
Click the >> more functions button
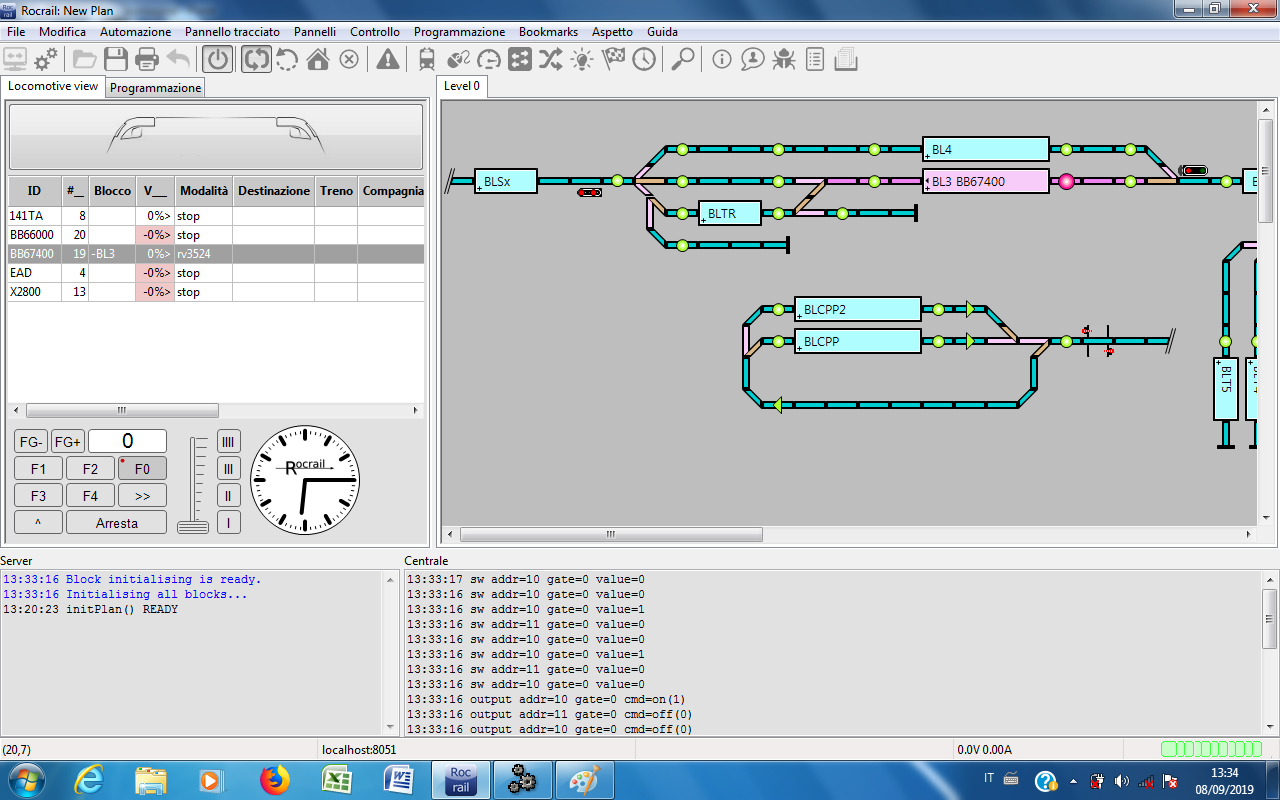(142, 495)
